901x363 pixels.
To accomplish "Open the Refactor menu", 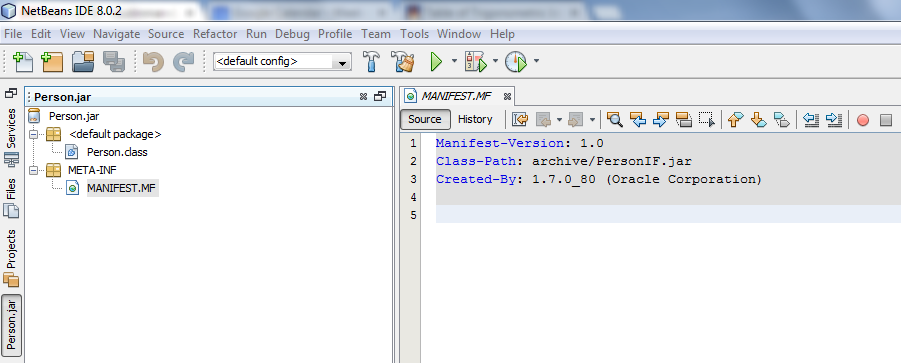I will [x=215, y=34].
